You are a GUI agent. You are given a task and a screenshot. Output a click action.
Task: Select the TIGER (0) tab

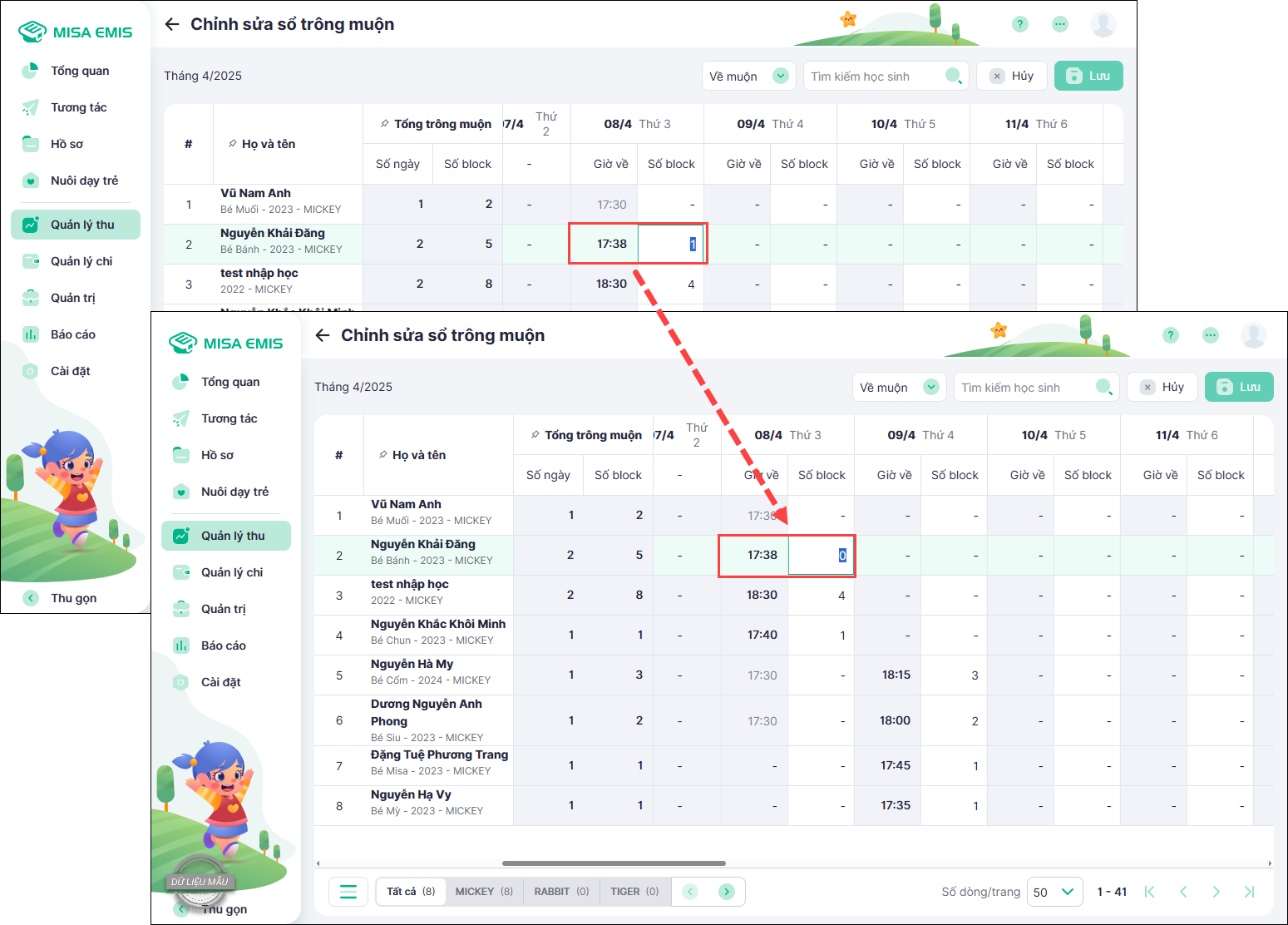coord(634,892)
